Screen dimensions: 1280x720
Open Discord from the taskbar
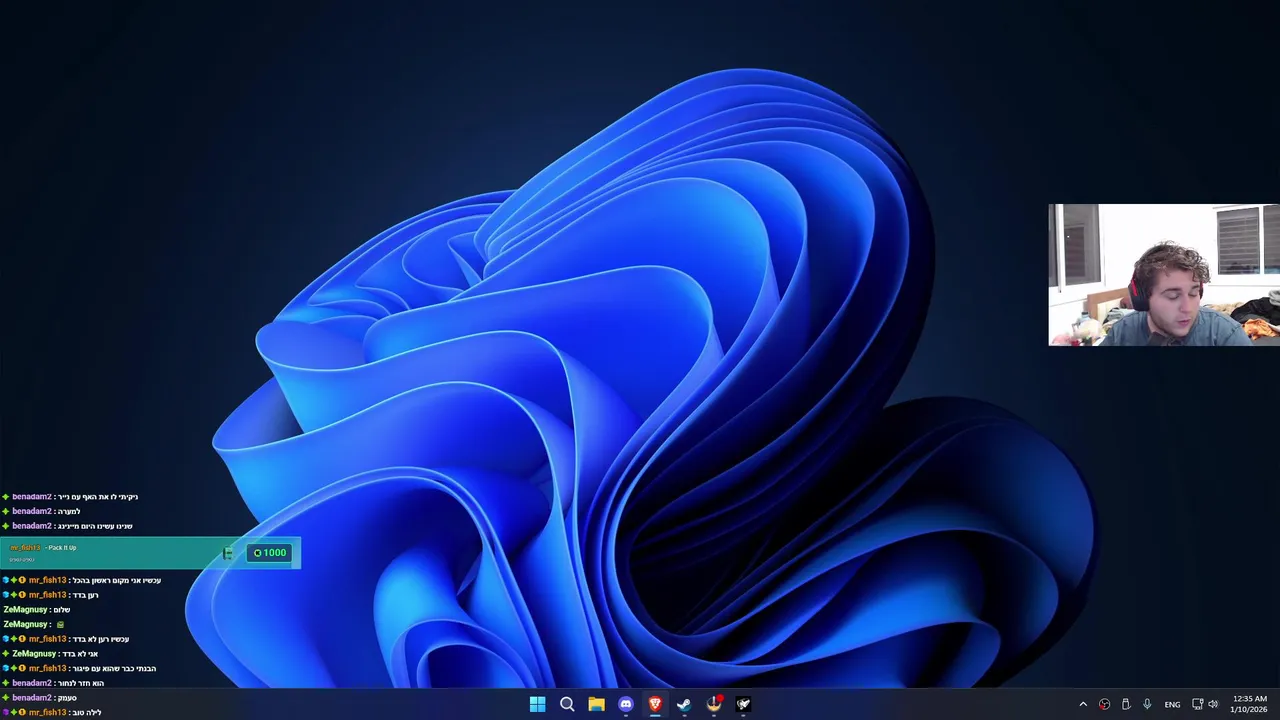[x=626, y=704]
